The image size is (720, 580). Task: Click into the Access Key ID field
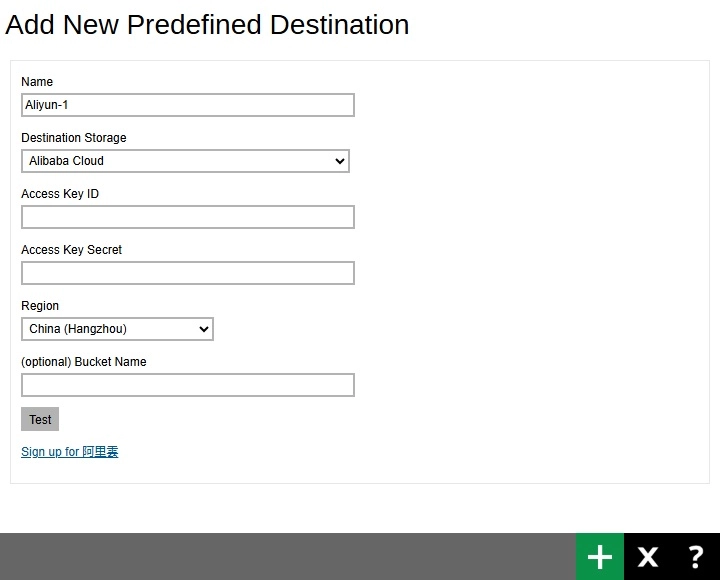click(x=188, y=217)
